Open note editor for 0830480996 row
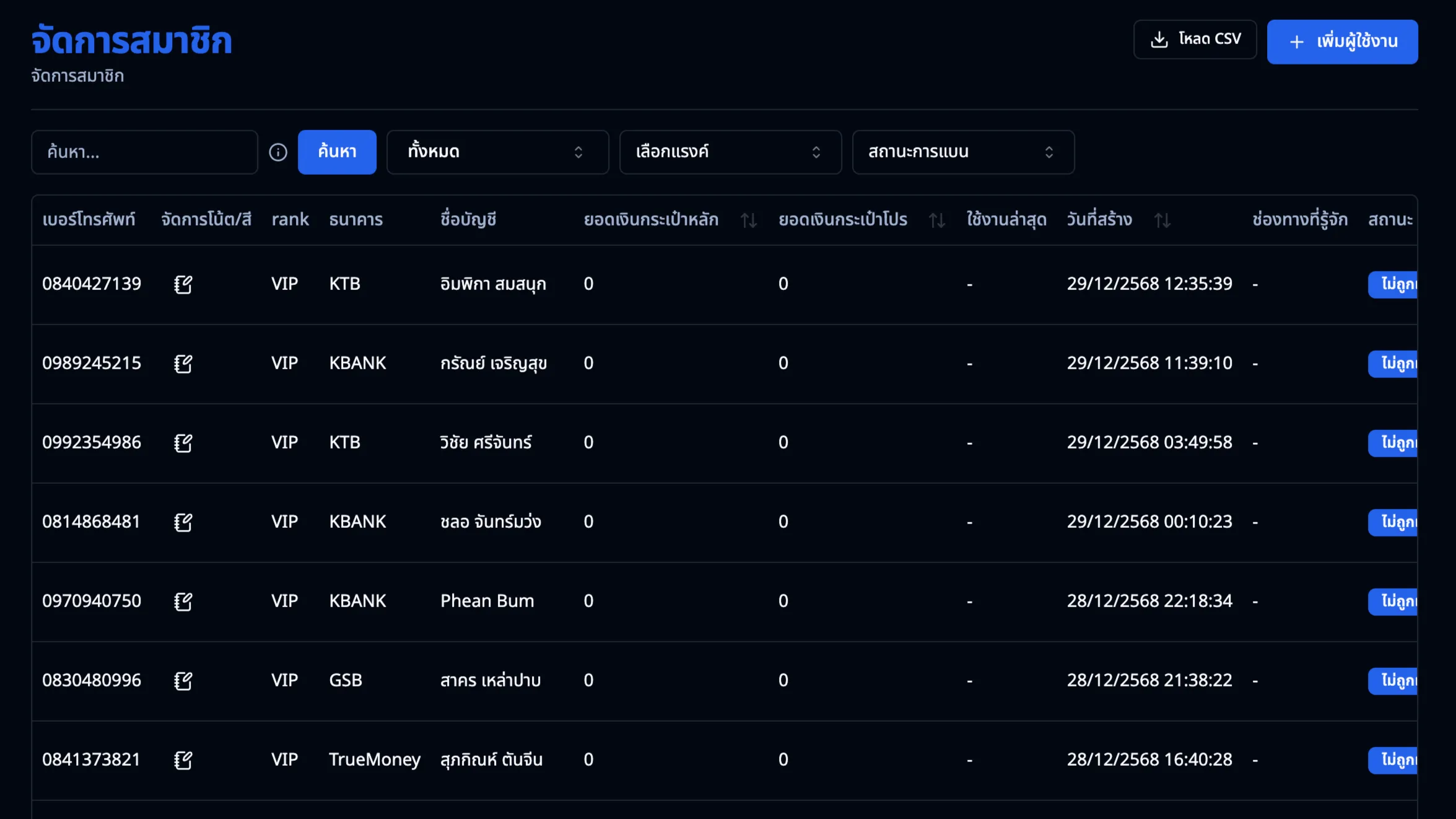Image resolution: width=1456 pixels, height=819 pixels. 183,681
